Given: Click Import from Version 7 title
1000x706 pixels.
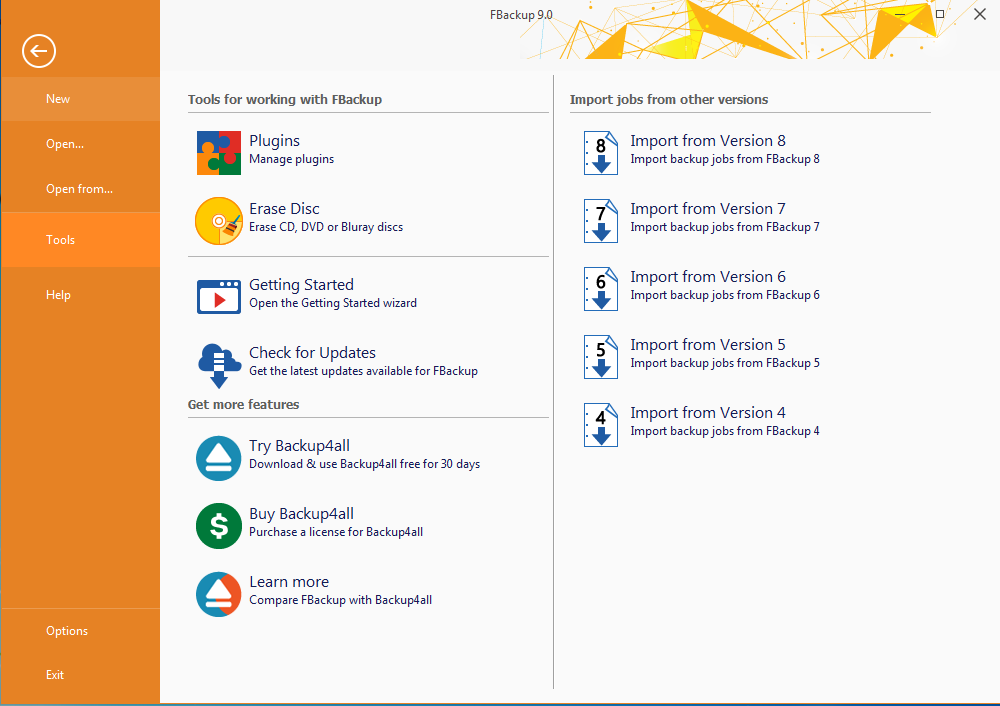Looking at the screenshot, I should (708, 209).
